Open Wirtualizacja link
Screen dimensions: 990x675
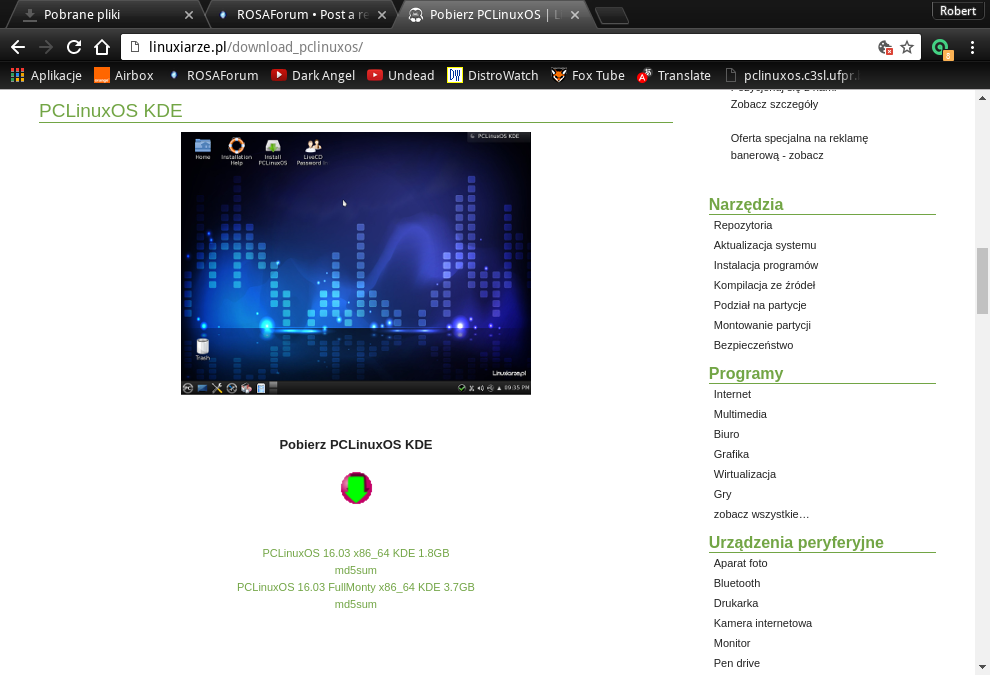744,474
